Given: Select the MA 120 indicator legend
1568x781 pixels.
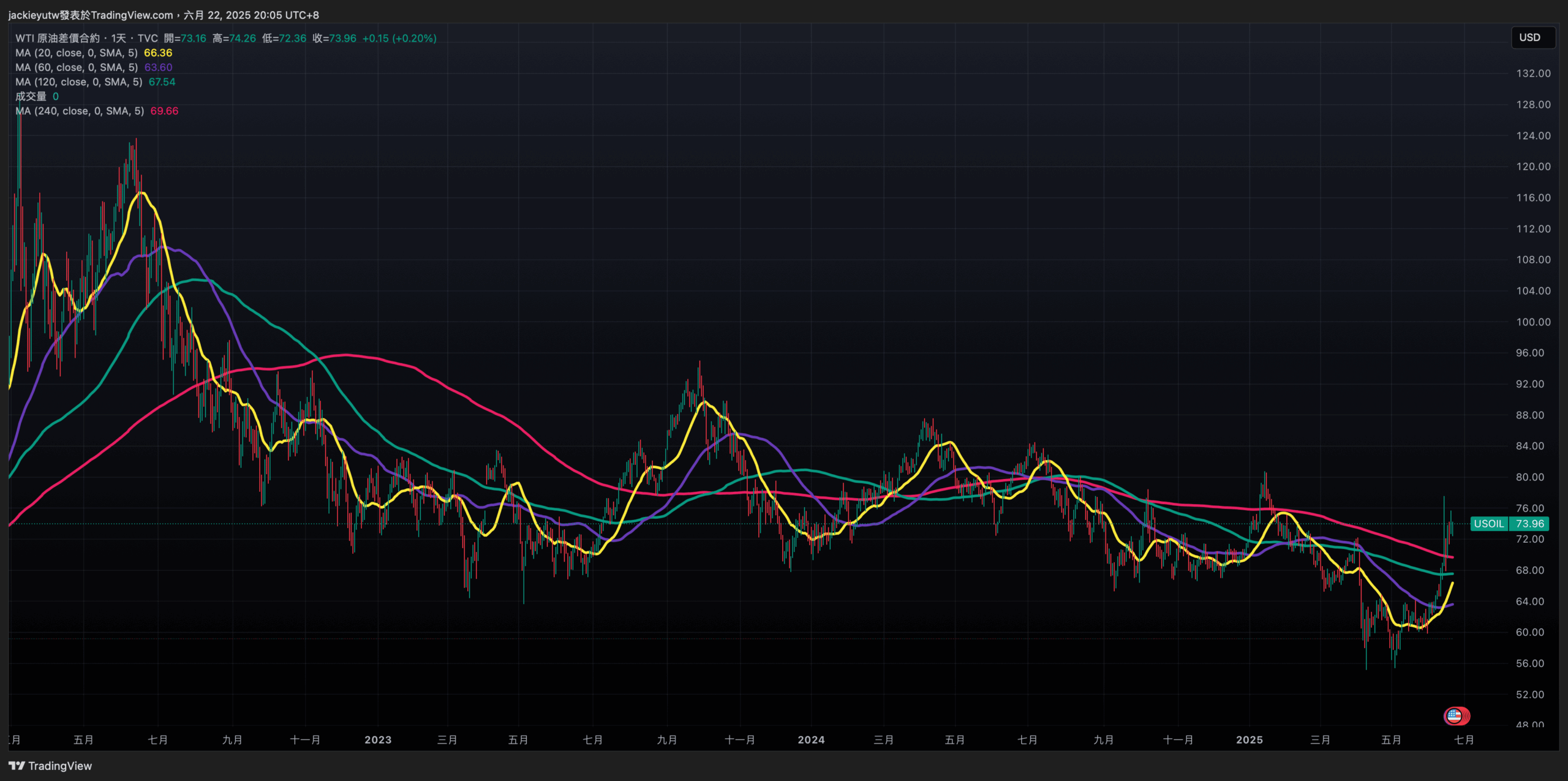Looking at the screenshot, I should [78, 82].
